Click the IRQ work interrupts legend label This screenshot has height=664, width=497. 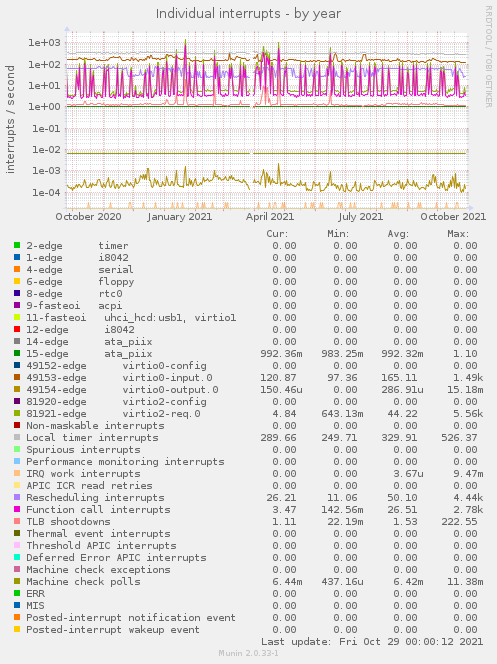83,473
